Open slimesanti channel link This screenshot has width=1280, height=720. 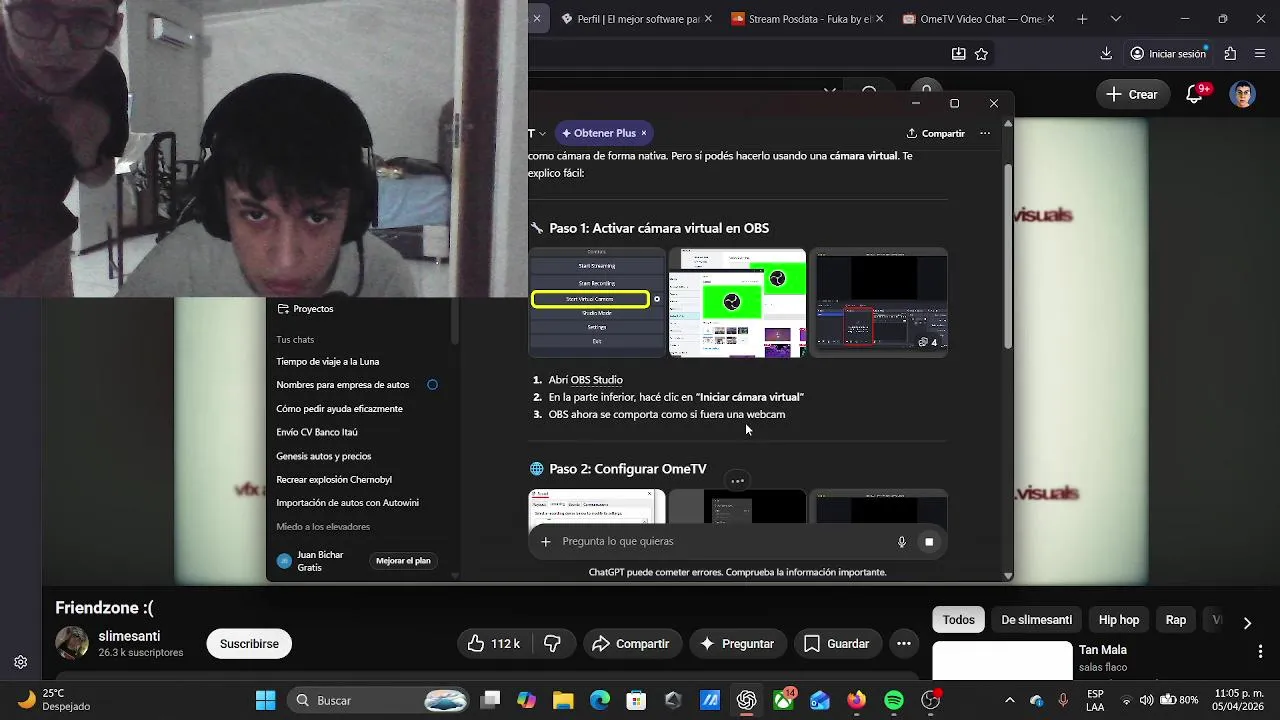coord(129,636)
